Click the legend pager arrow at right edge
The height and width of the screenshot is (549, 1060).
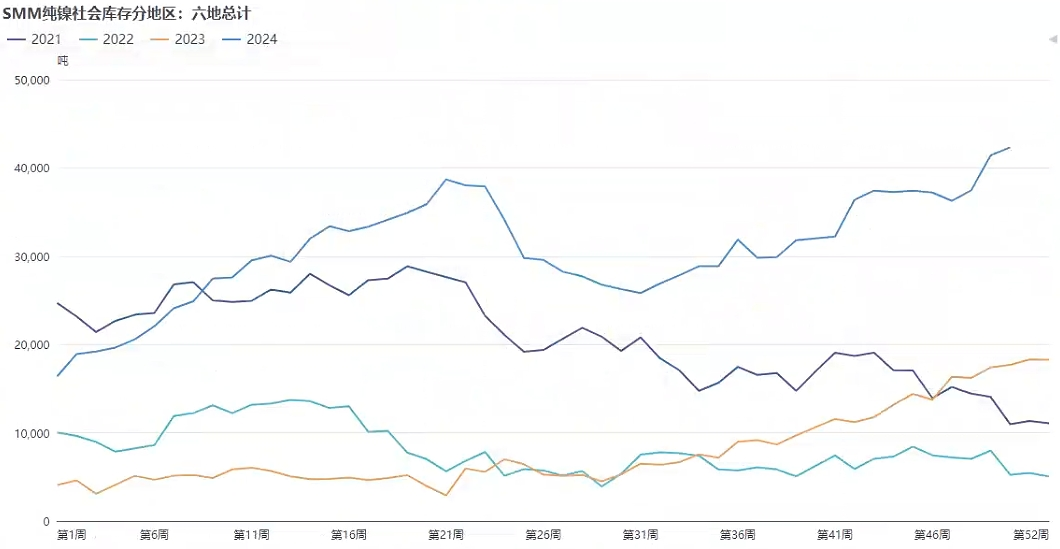click(x=1052, y=39)
